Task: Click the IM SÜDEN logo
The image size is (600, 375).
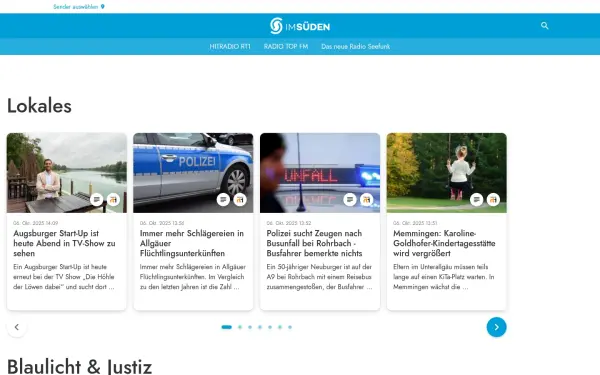Action: [300, 26]
